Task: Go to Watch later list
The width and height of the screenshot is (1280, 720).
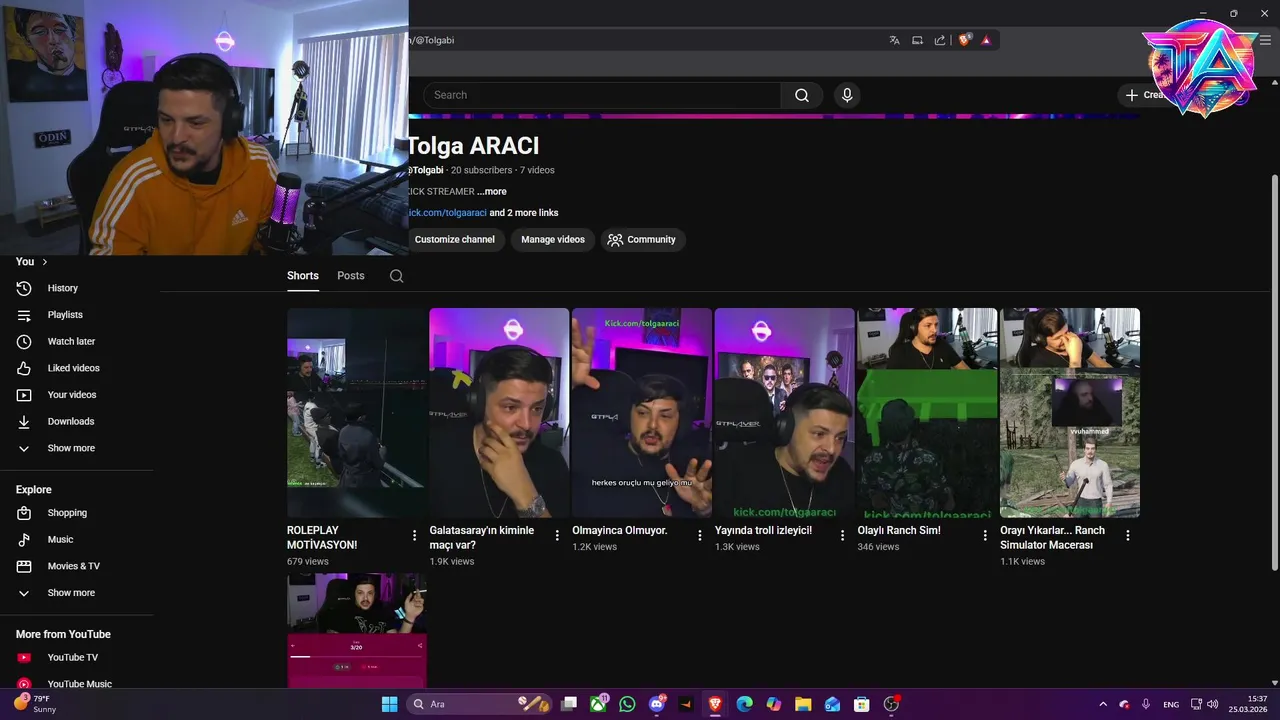Action: (x=71, y=341)
